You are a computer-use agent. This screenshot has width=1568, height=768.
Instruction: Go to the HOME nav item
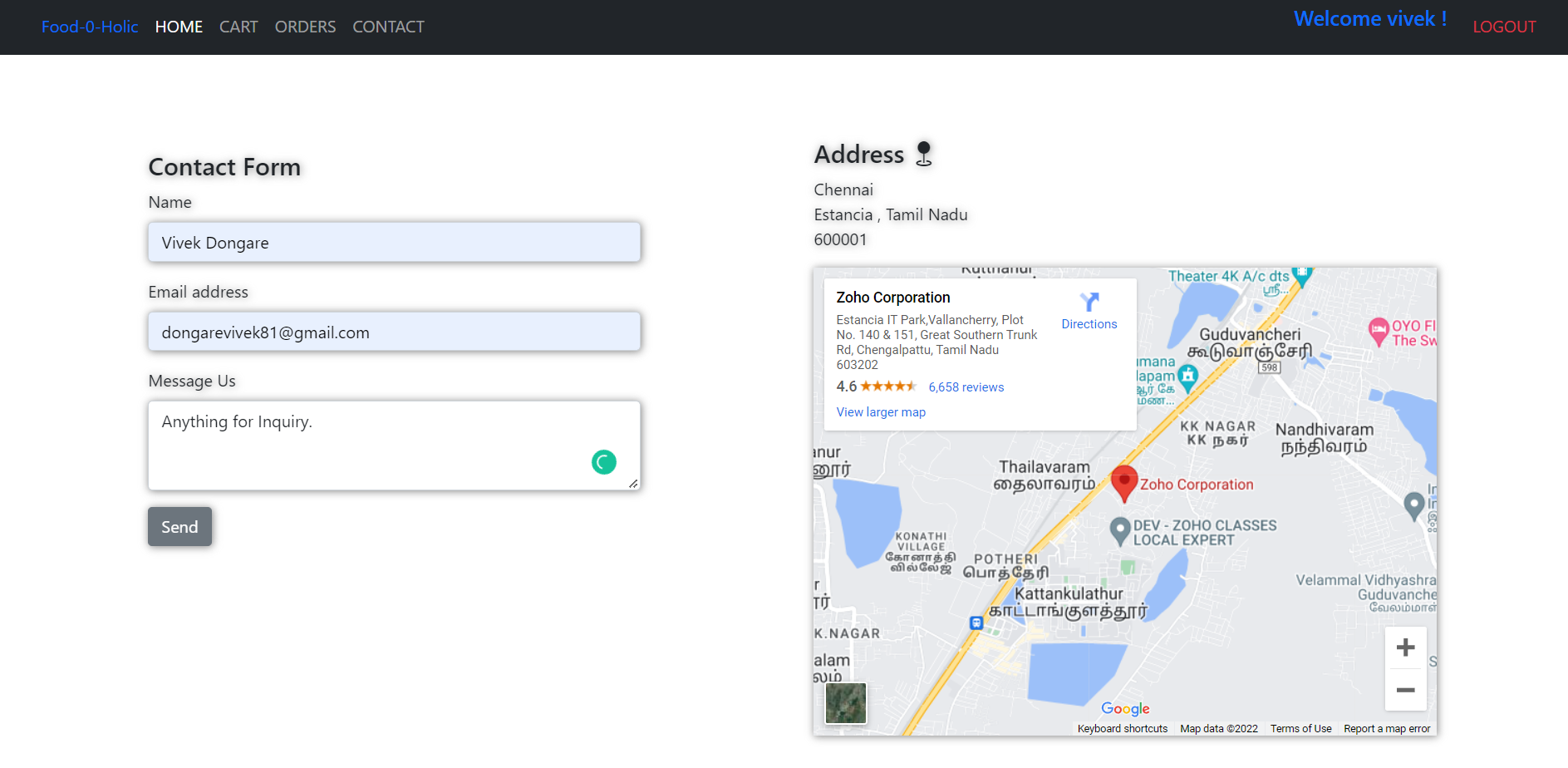pos(179,27)
